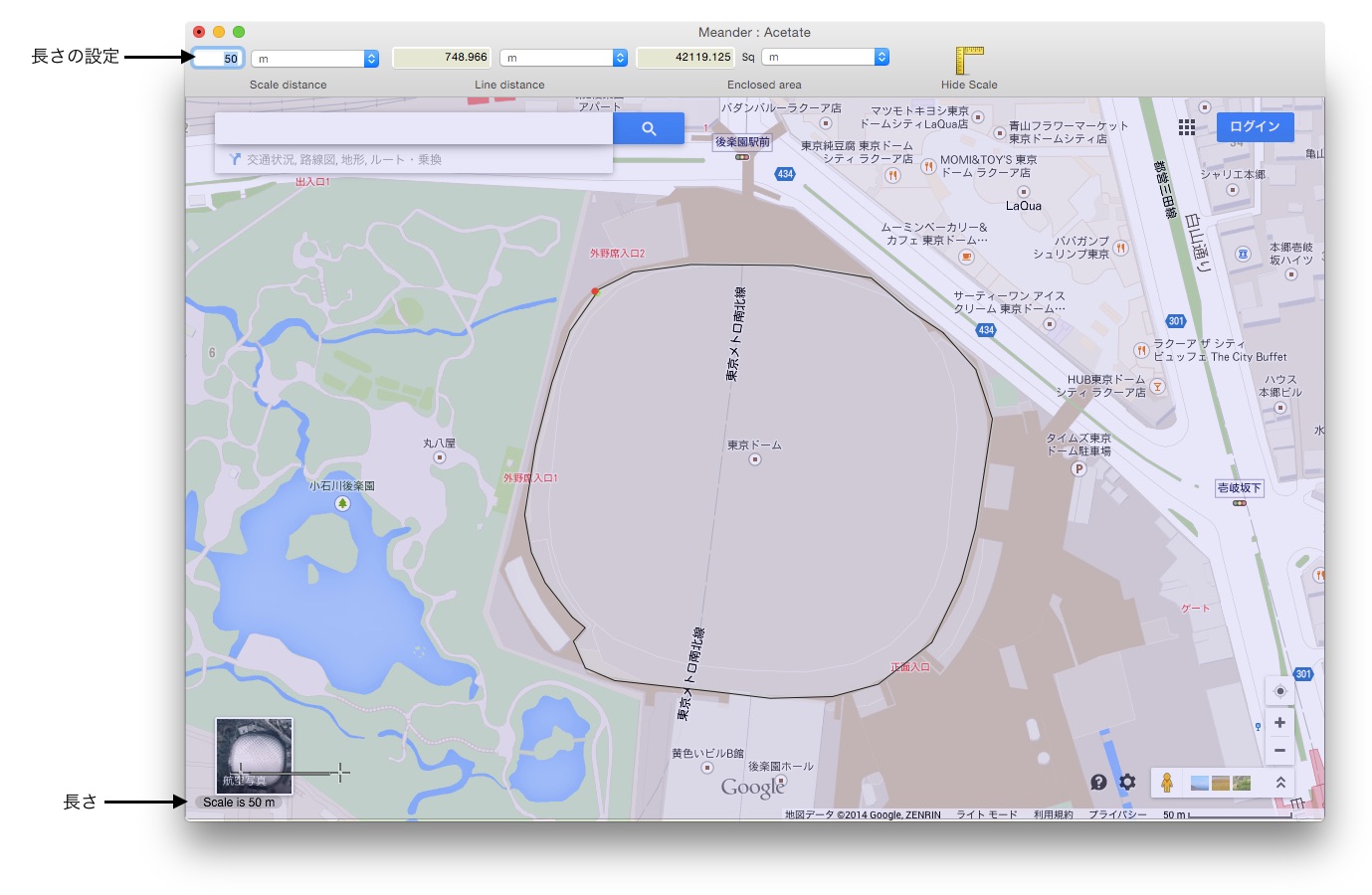Click the 外野席入口1 label
1372x895 pixels.
[x=530, y=478]
